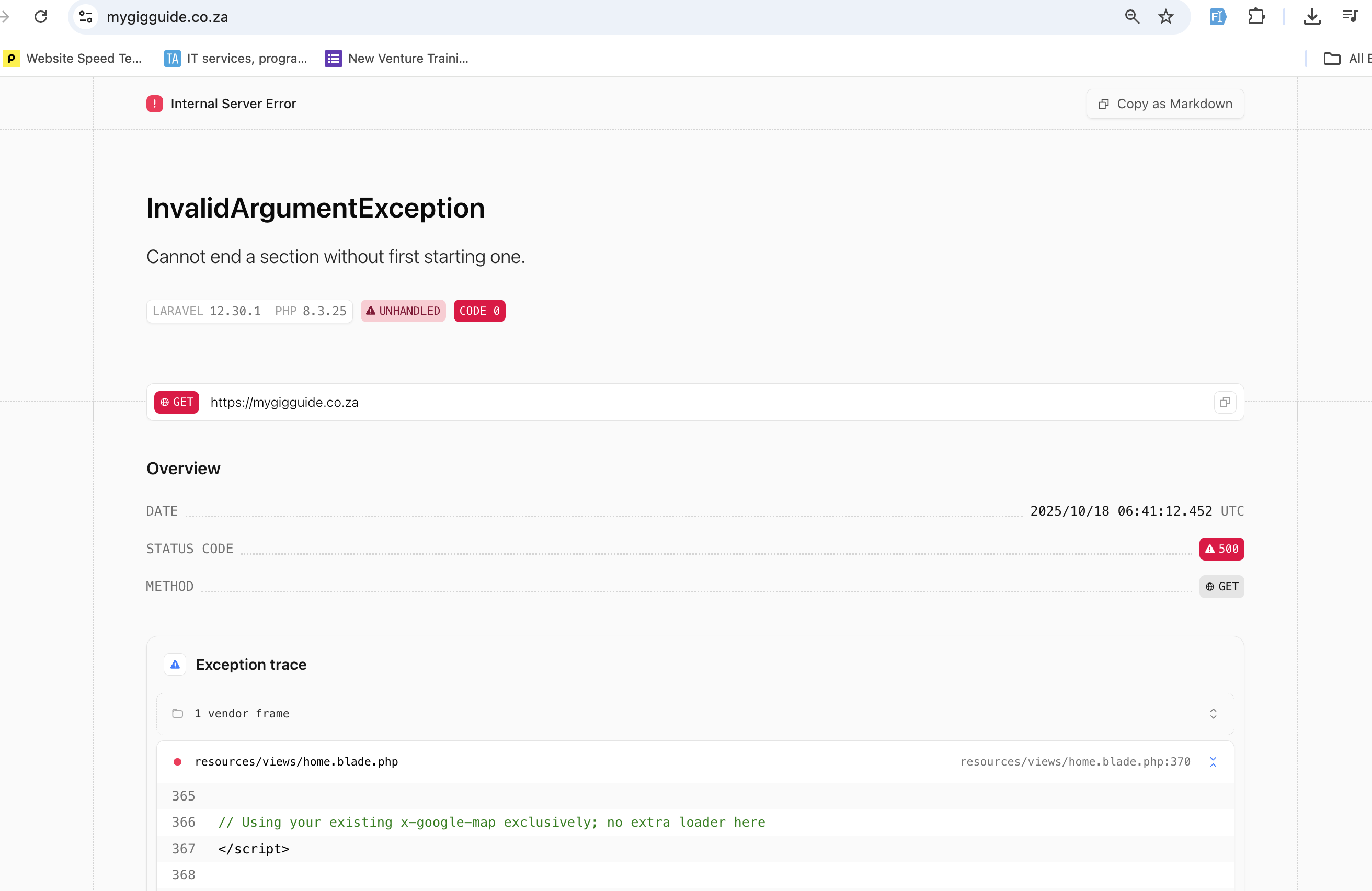
Task: Click the forward navigation arrow
Action: pyautogui.click(x=5, y=17)
